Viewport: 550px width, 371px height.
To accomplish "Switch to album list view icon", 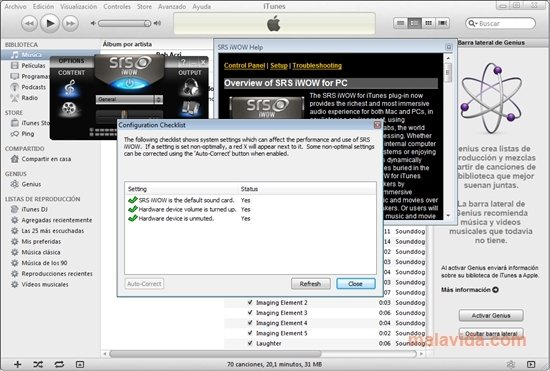I will tap(414, 23).
